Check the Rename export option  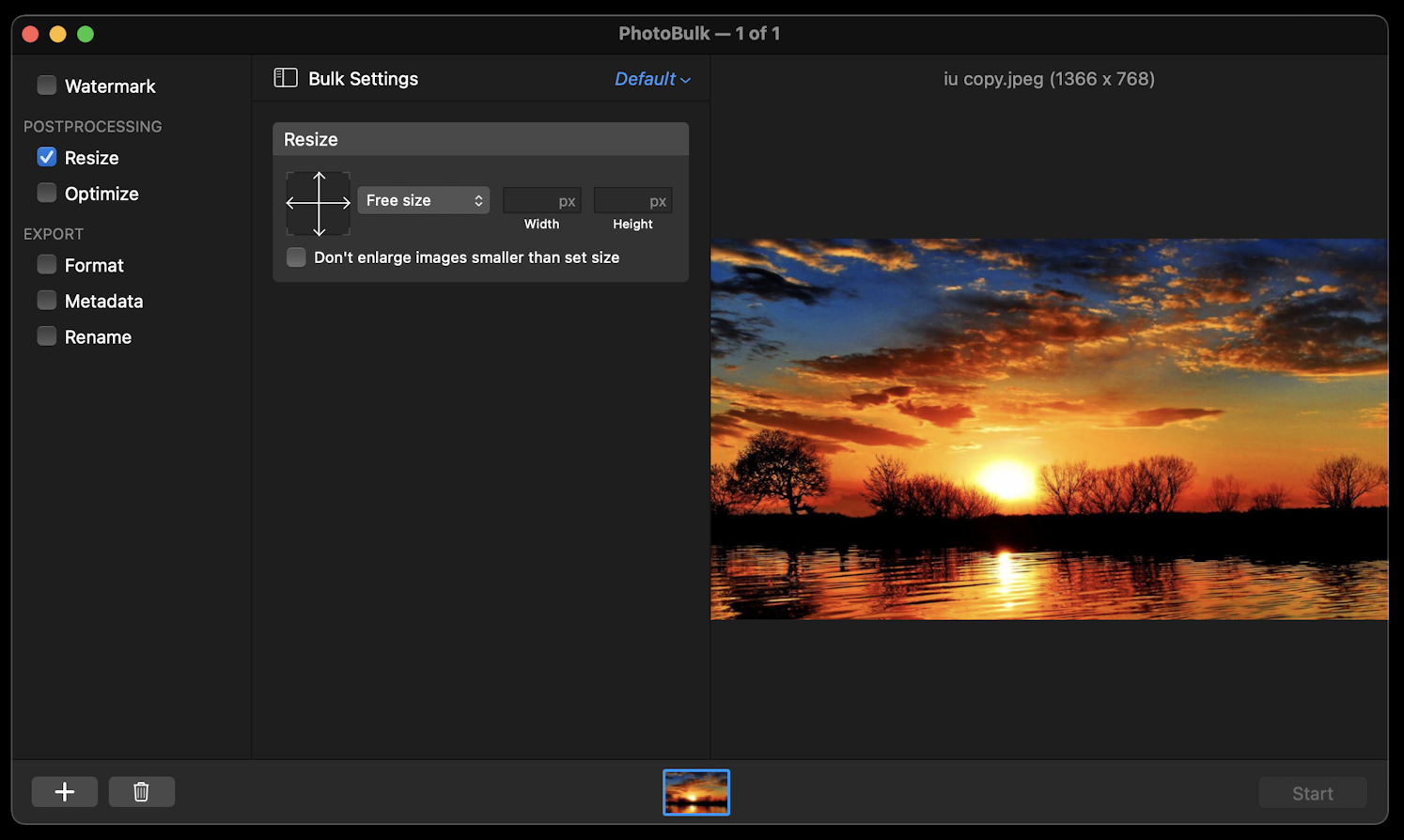46,336
